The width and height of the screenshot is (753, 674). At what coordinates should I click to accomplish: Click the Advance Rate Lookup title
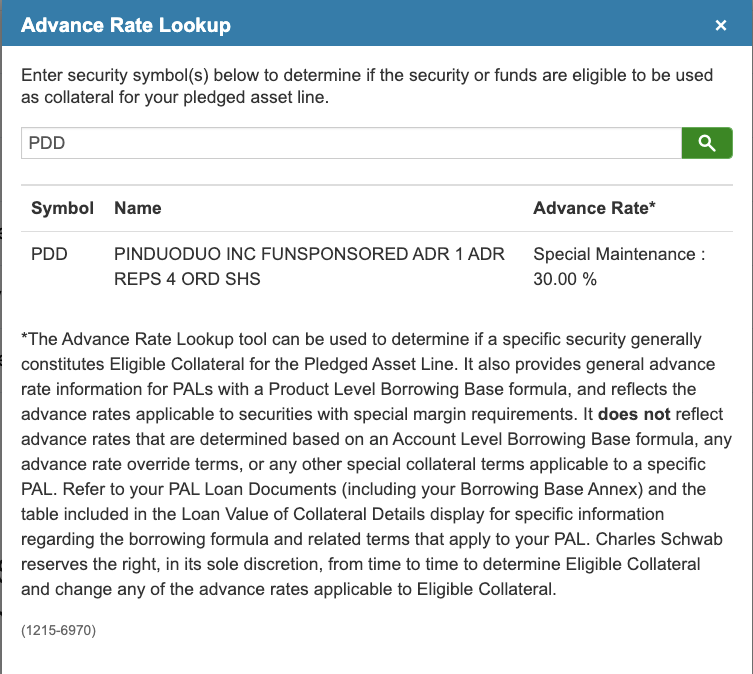tap(126, 25)
